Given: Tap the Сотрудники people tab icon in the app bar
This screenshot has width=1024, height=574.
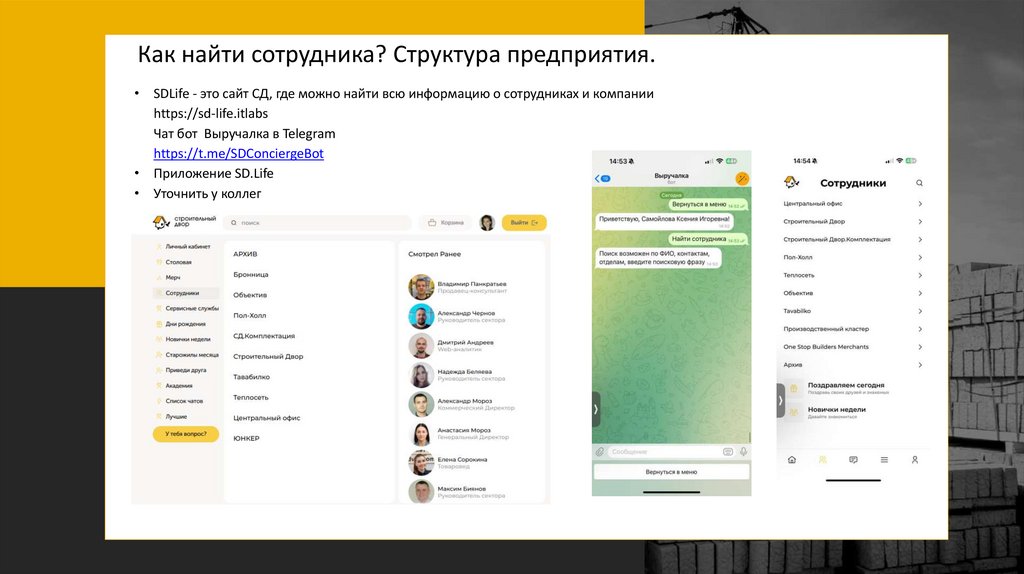Looking at the screenshot, I should tap(822, 460).
